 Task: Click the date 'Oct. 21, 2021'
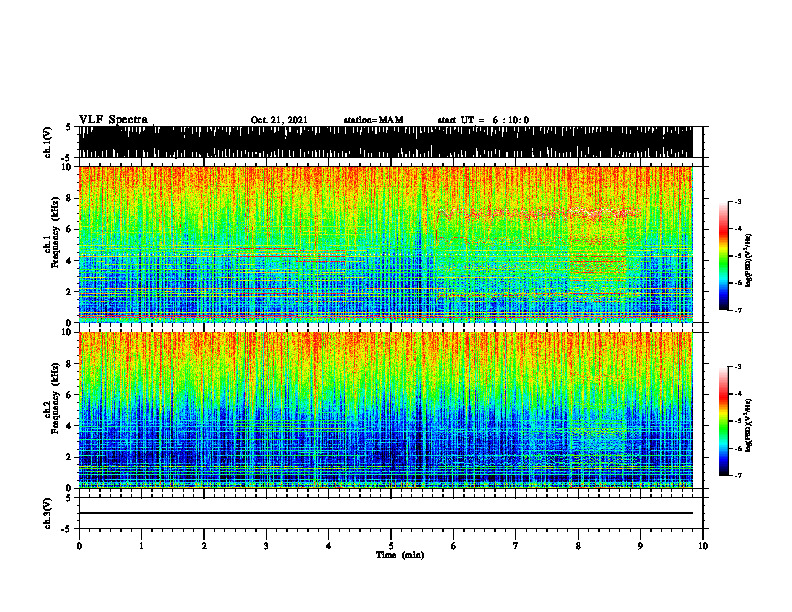(279, 120)
